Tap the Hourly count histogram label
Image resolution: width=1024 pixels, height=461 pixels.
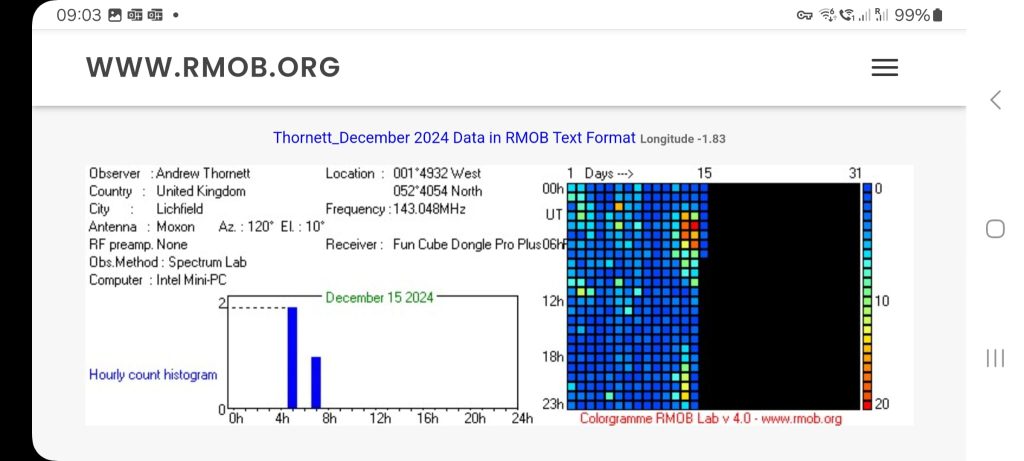click(x=153, y=375)
